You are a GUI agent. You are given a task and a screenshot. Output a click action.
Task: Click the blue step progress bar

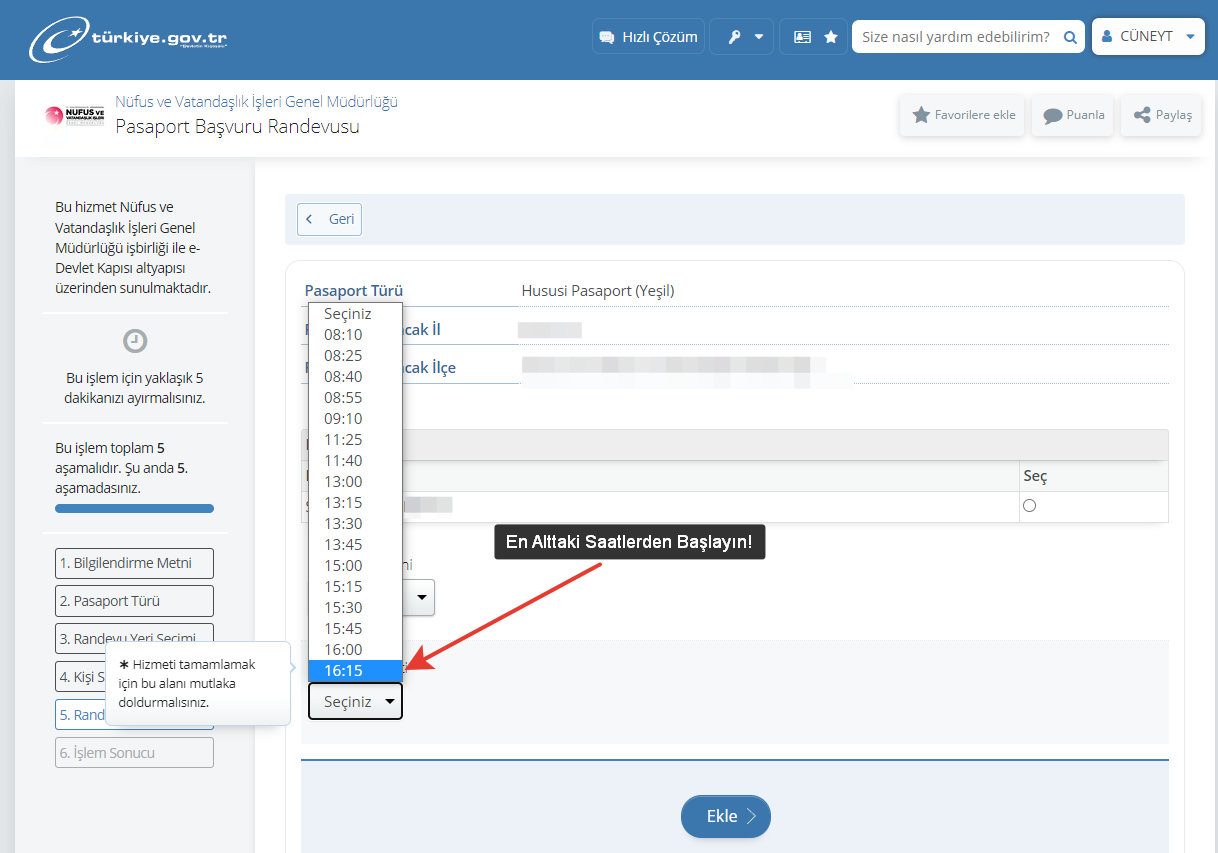tap(134, 509)
